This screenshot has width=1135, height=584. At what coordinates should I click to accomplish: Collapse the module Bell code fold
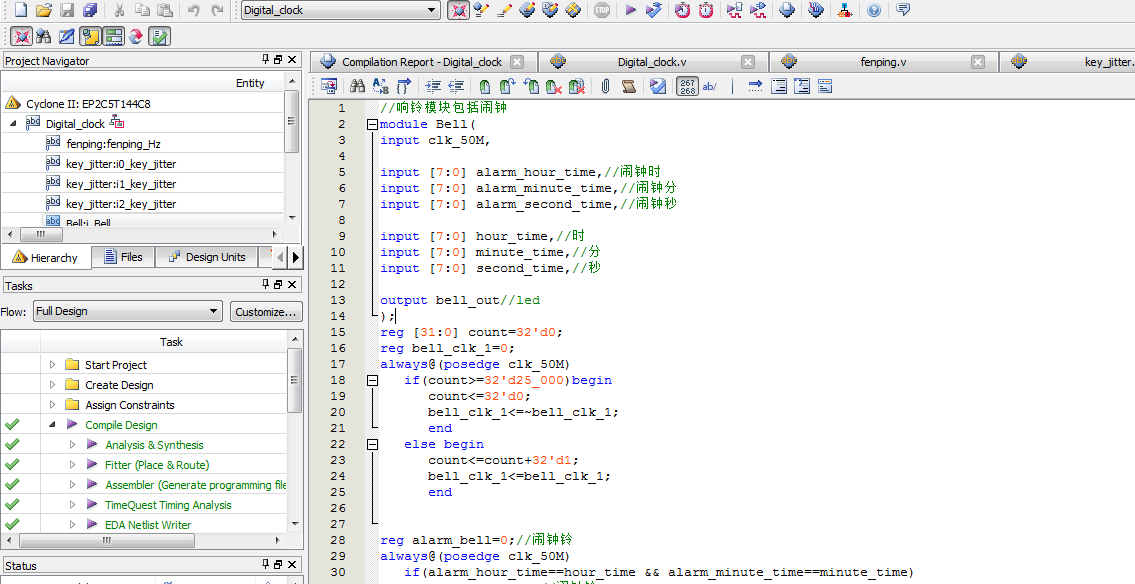372,125
